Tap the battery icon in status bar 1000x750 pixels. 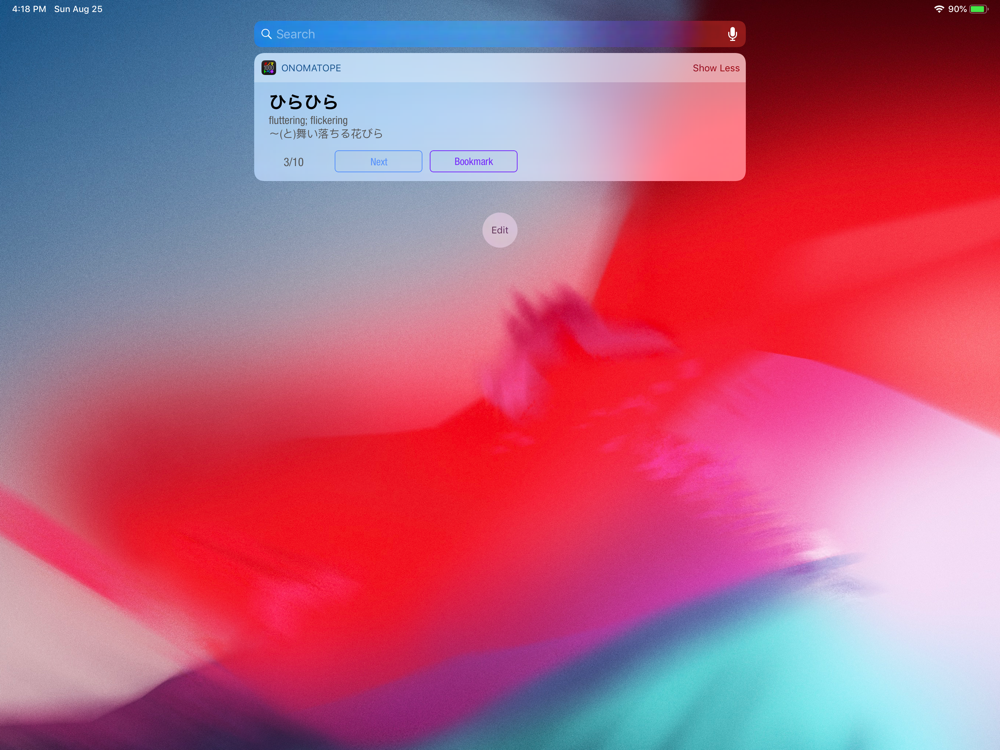click(x=979, y=9)
